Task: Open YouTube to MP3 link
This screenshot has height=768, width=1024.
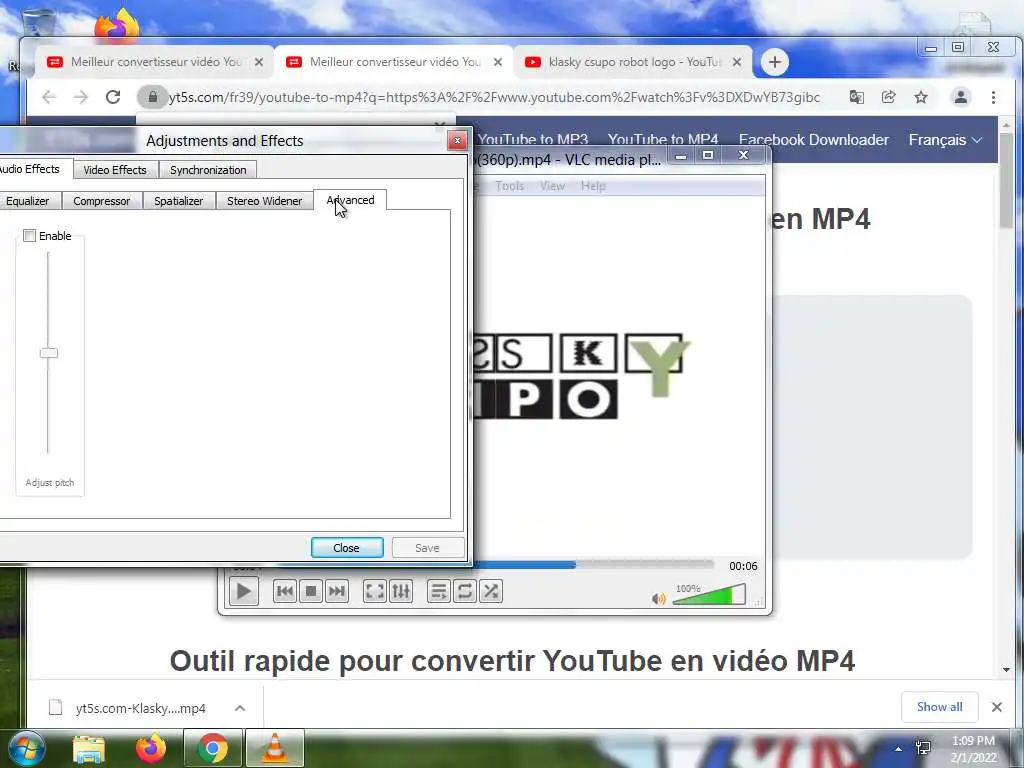Action: pos(533,140)
